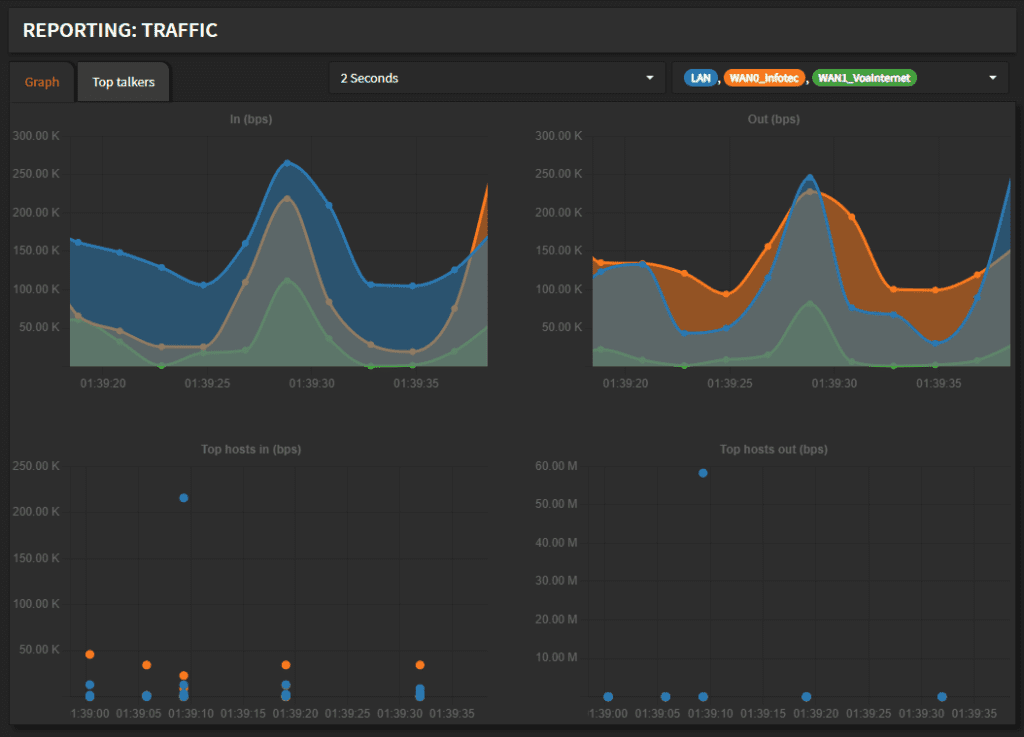Open the Top talkers tab
The height and width of the screenshot is (737, 1024).
(x=123, y=82)
